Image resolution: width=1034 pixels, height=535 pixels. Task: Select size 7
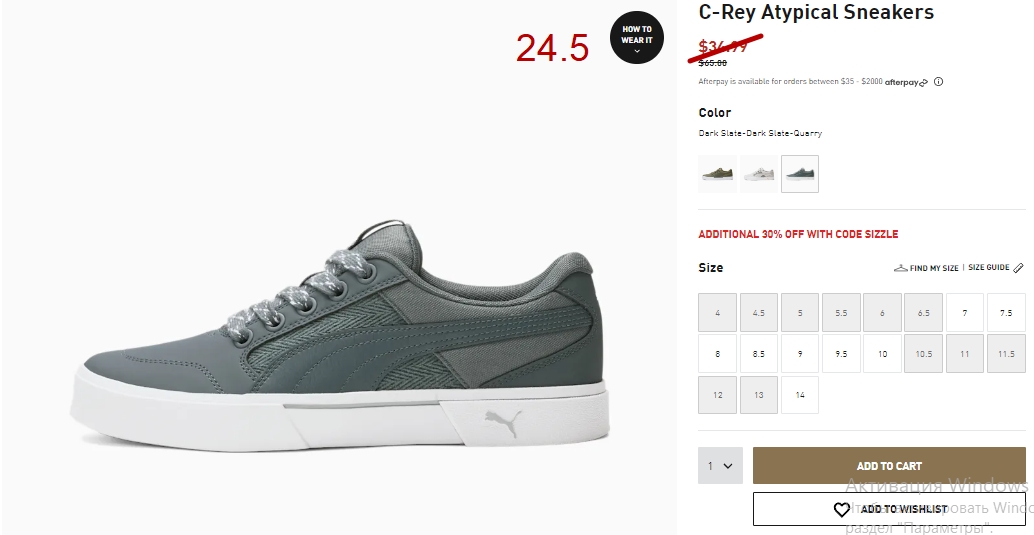[x=965, y=313]
